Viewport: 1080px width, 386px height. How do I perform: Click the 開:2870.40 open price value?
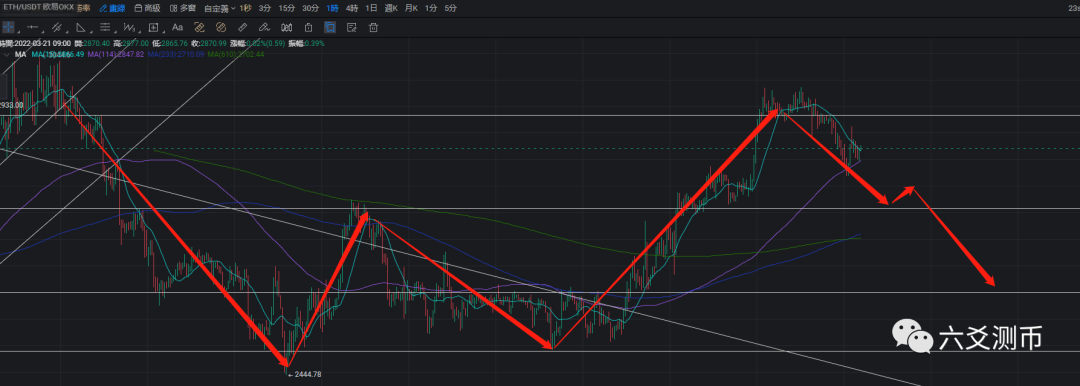[x=92, y=43]
